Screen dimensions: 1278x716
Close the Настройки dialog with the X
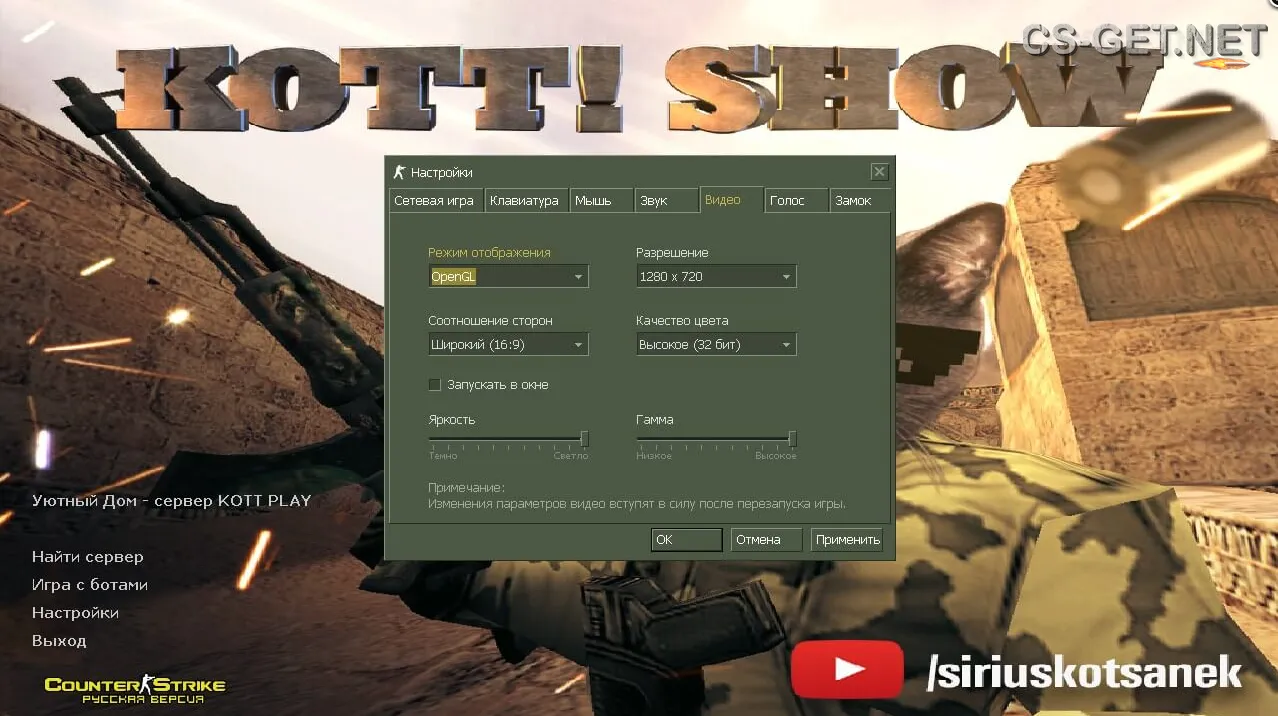click(x=879, y=172)
